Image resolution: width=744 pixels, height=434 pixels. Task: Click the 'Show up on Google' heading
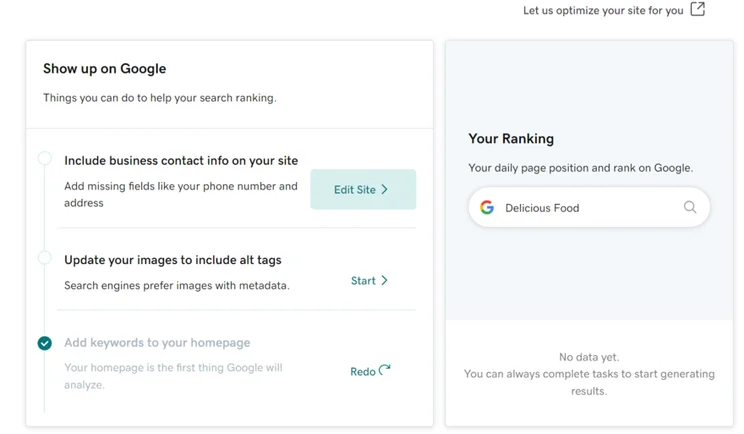click(x=104, y=69)
